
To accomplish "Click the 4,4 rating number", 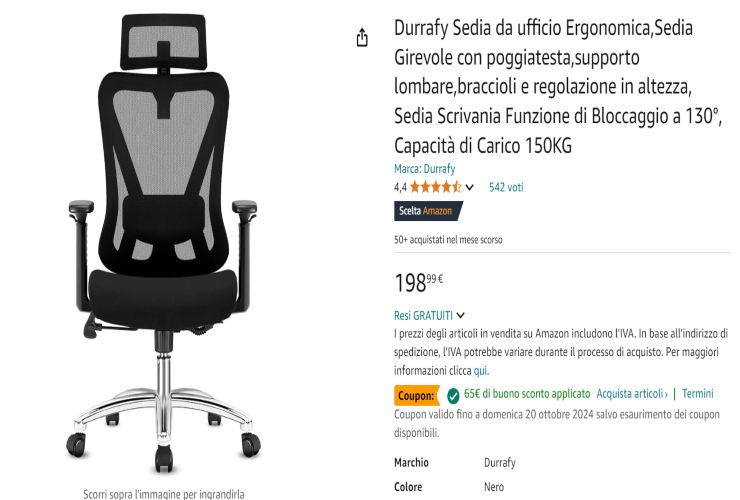I will coord(400,187).
